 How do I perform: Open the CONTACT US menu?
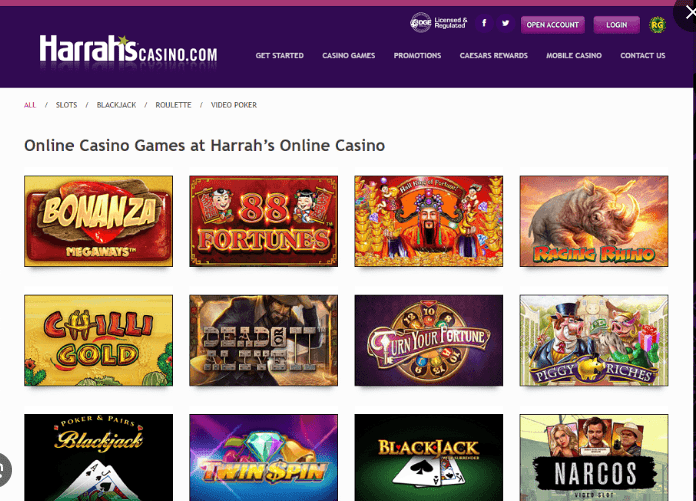coord(643,55)
